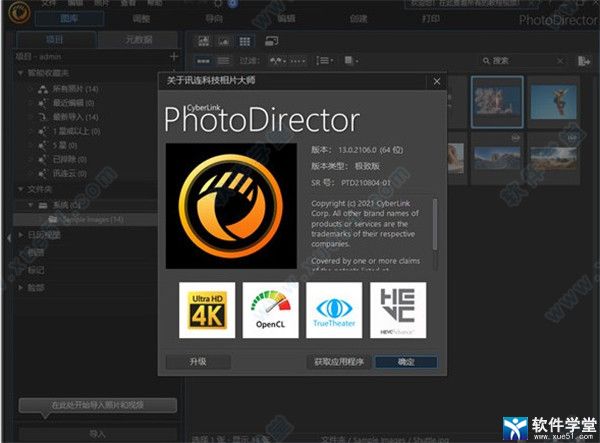Click the 升级 (Upgrade) button
Screen dimensions: 600x443
click(x=198, y=362)
